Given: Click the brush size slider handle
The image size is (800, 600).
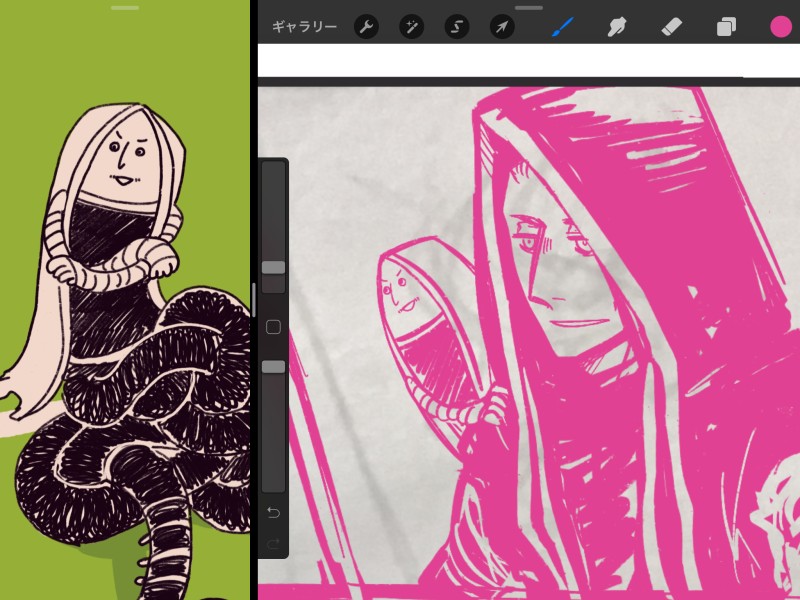Looking at the screenshot, I should (273, 267).
